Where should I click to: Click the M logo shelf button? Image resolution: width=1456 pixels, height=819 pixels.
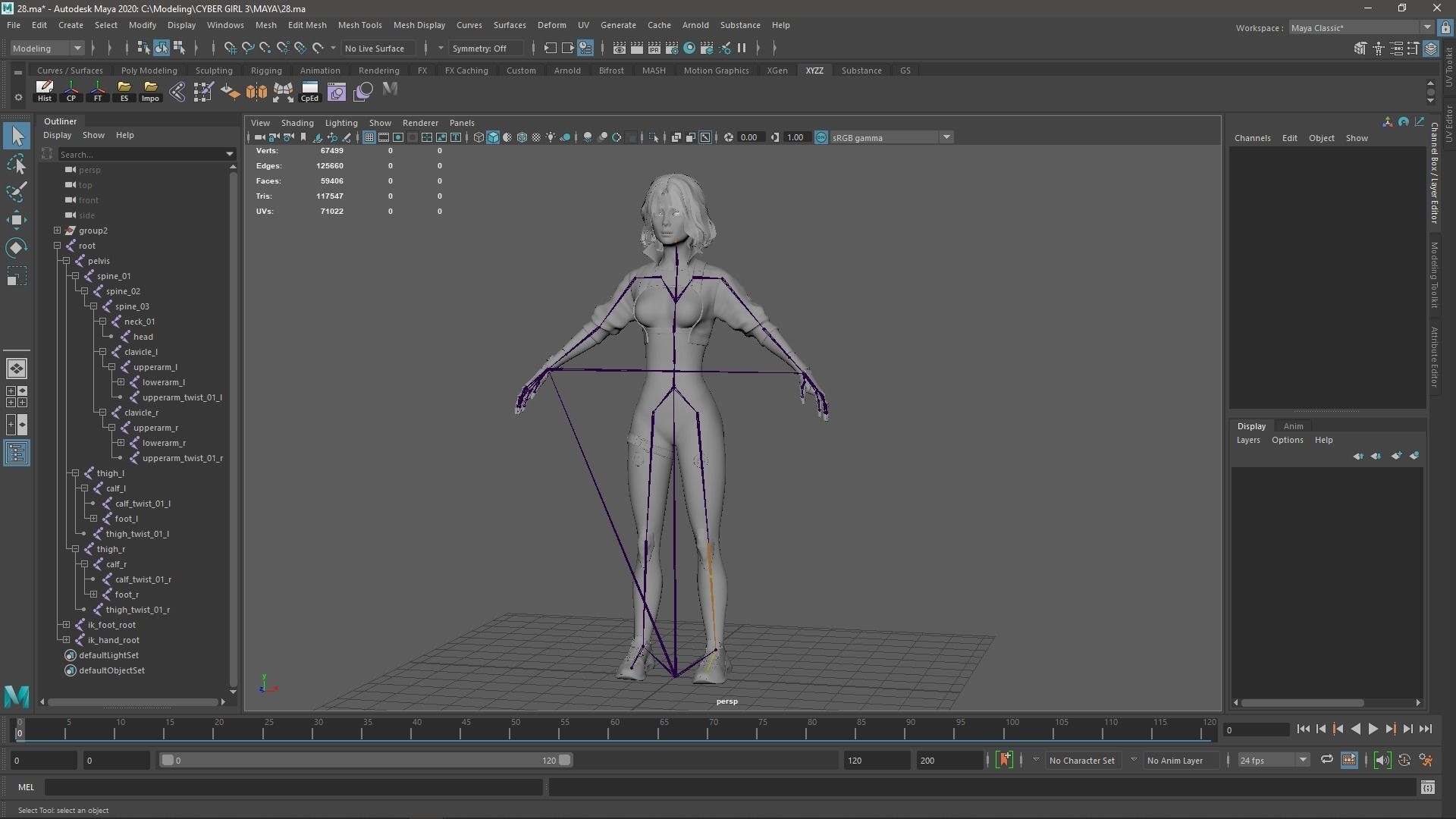click(390, 89)
